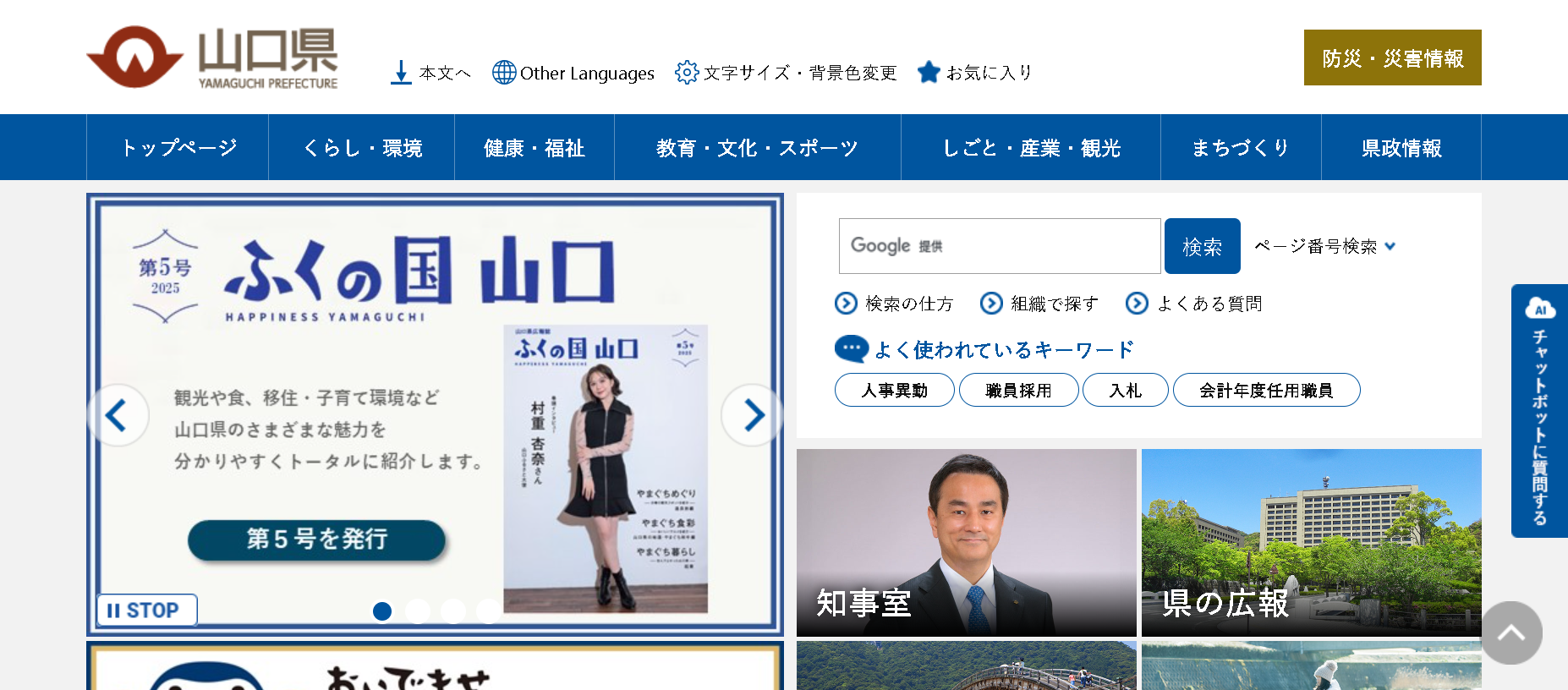Click the 文字サイズ・背景色変更 link
Screen dimensions: 1568x690
pos(800,73)
